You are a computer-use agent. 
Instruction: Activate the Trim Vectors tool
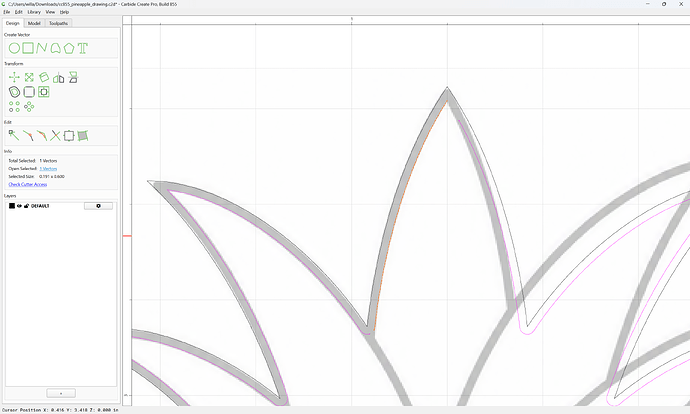click(x=55, y=136)
